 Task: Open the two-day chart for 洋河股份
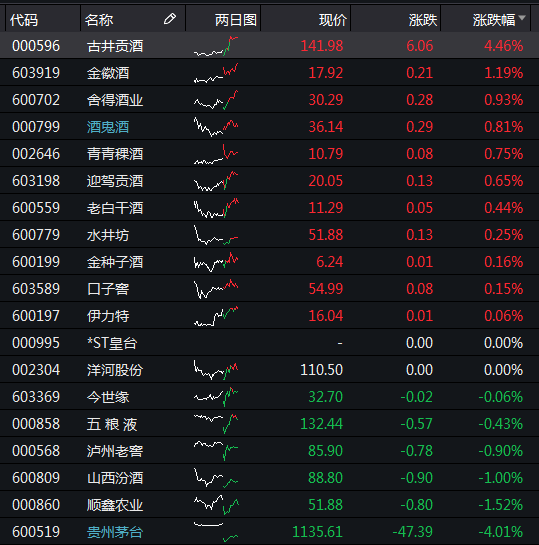pyautogui.click(x=216, y=370)
